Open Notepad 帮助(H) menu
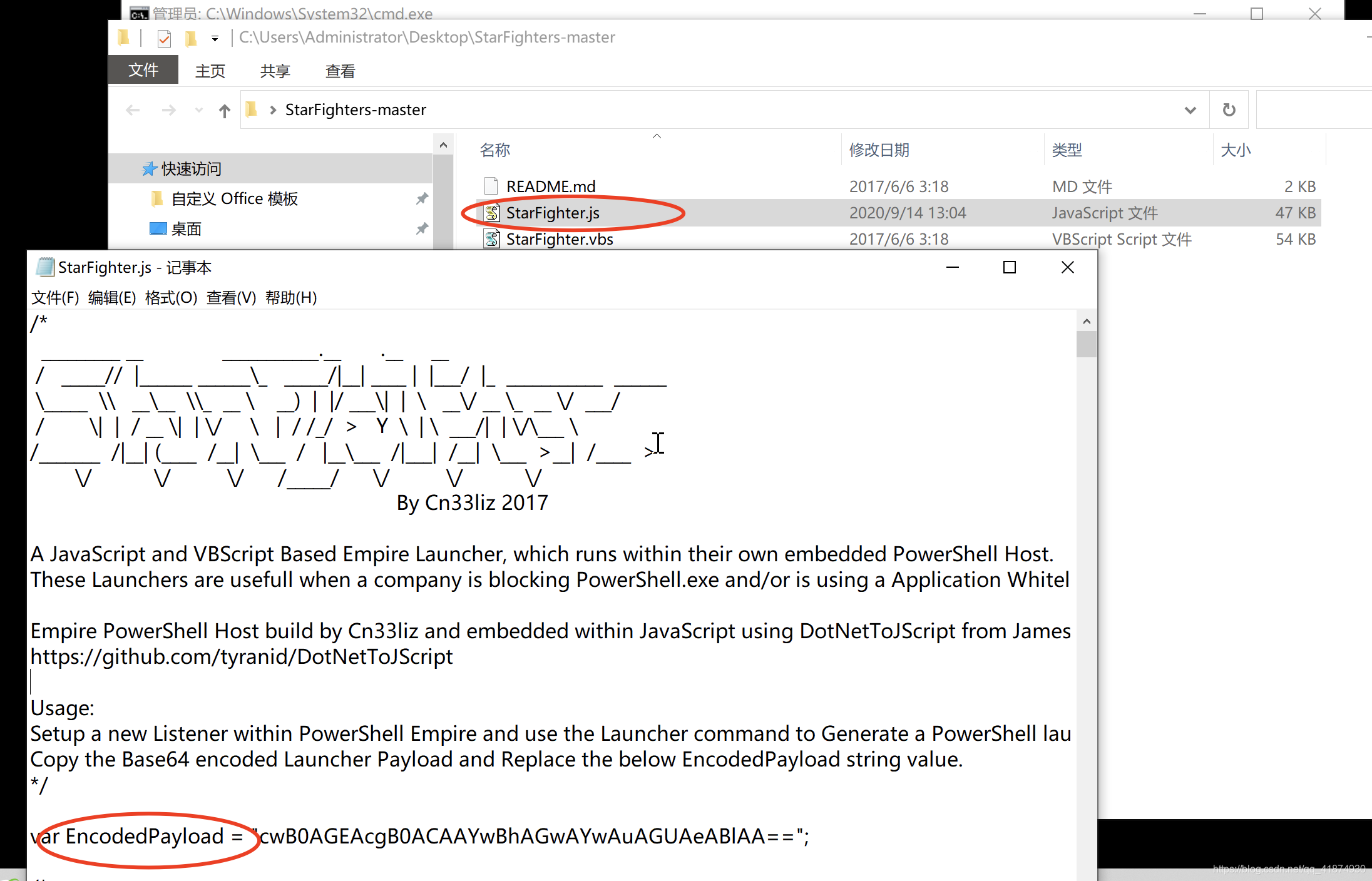 (x=291, y=297)
